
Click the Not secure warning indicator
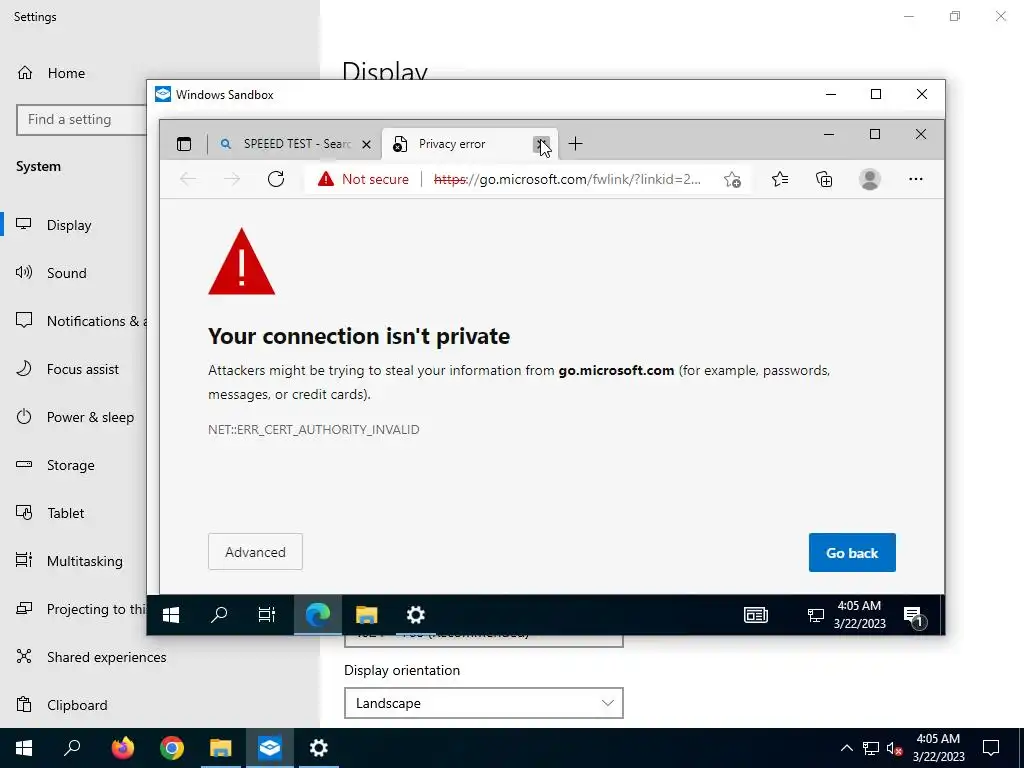coord(363,179)
